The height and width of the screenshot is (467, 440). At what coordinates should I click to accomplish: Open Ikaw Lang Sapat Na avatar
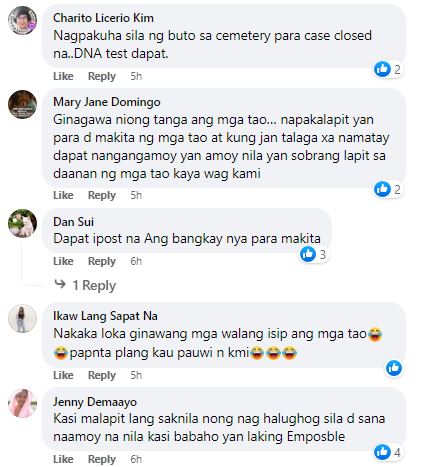(x=22, y=319)
